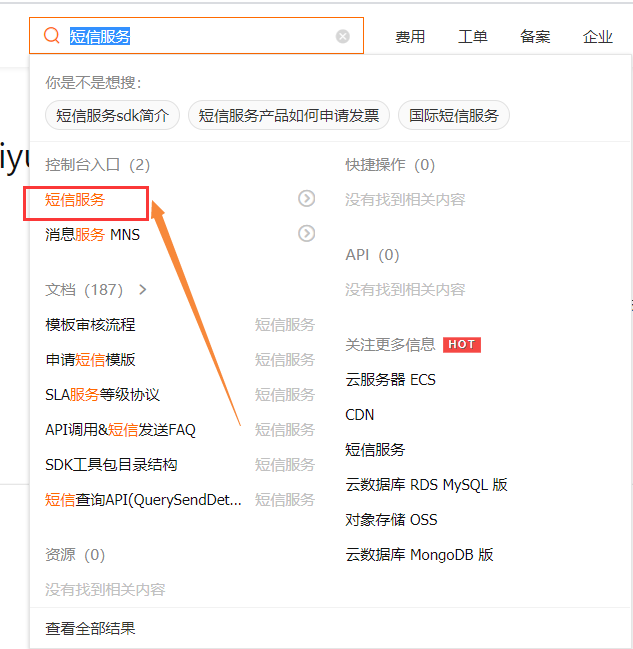Click the 控制台入口 (2) heading

[97, 165]
